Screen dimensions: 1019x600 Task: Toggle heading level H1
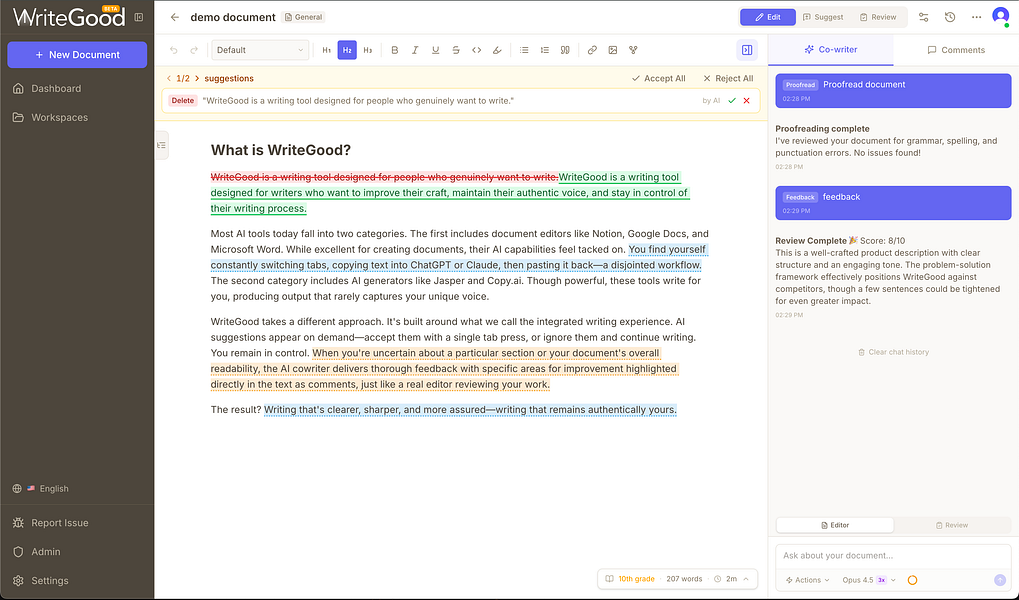coord(326,50)
